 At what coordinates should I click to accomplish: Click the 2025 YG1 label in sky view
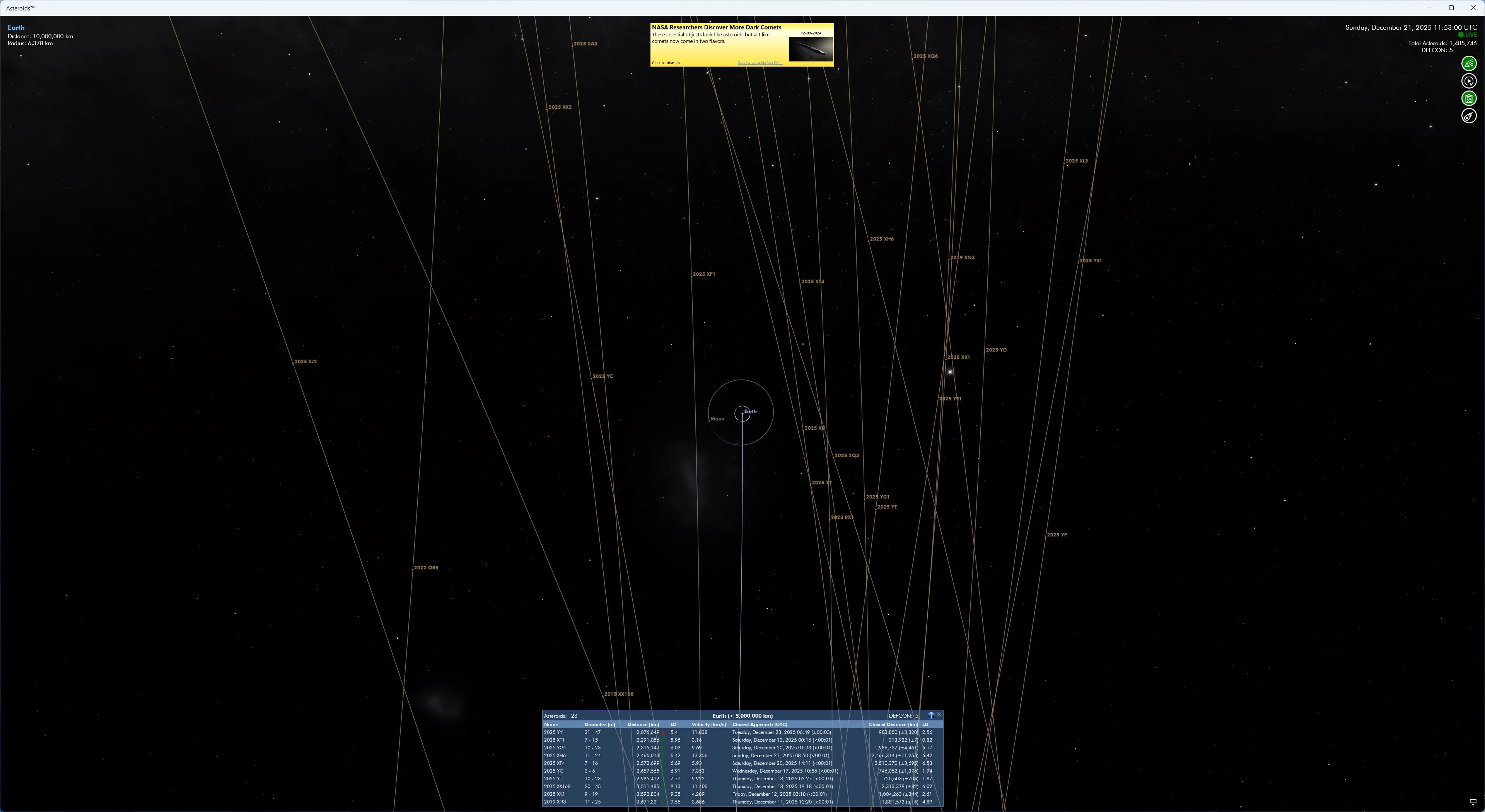click(878, 497)
